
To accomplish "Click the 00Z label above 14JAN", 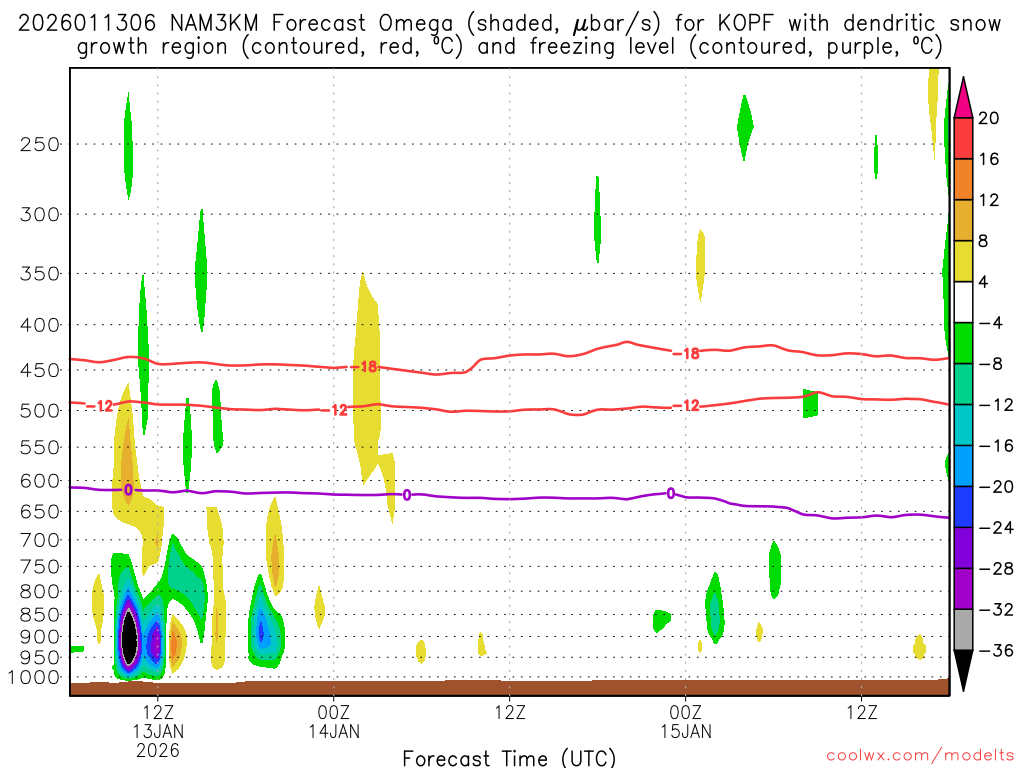I will point(334,712).
